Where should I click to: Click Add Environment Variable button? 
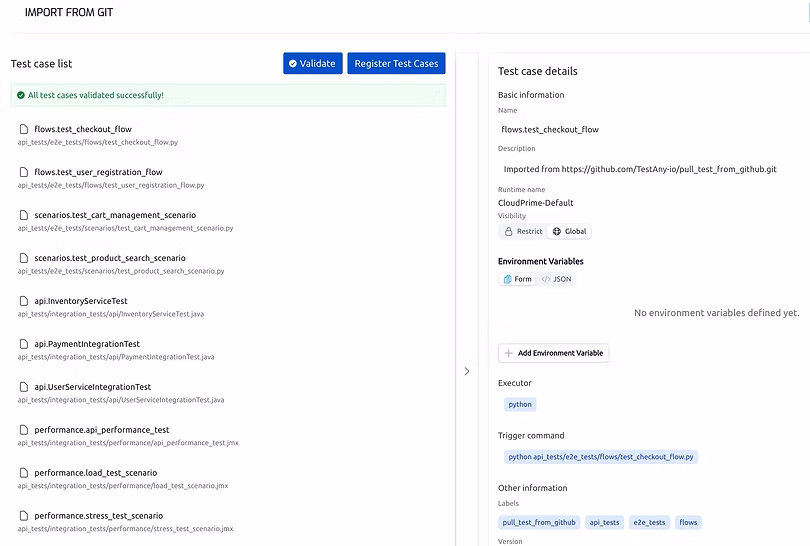pos(553,353)
